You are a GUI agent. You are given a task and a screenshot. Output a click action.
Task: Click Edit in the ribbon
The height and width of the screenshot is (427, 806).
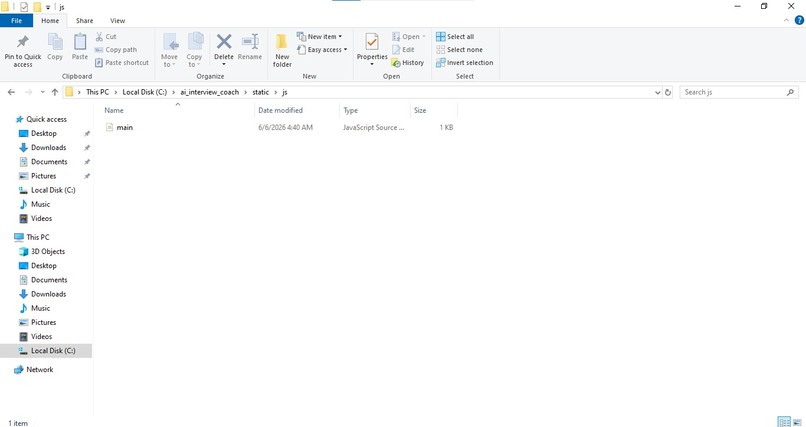click(403, 50)
